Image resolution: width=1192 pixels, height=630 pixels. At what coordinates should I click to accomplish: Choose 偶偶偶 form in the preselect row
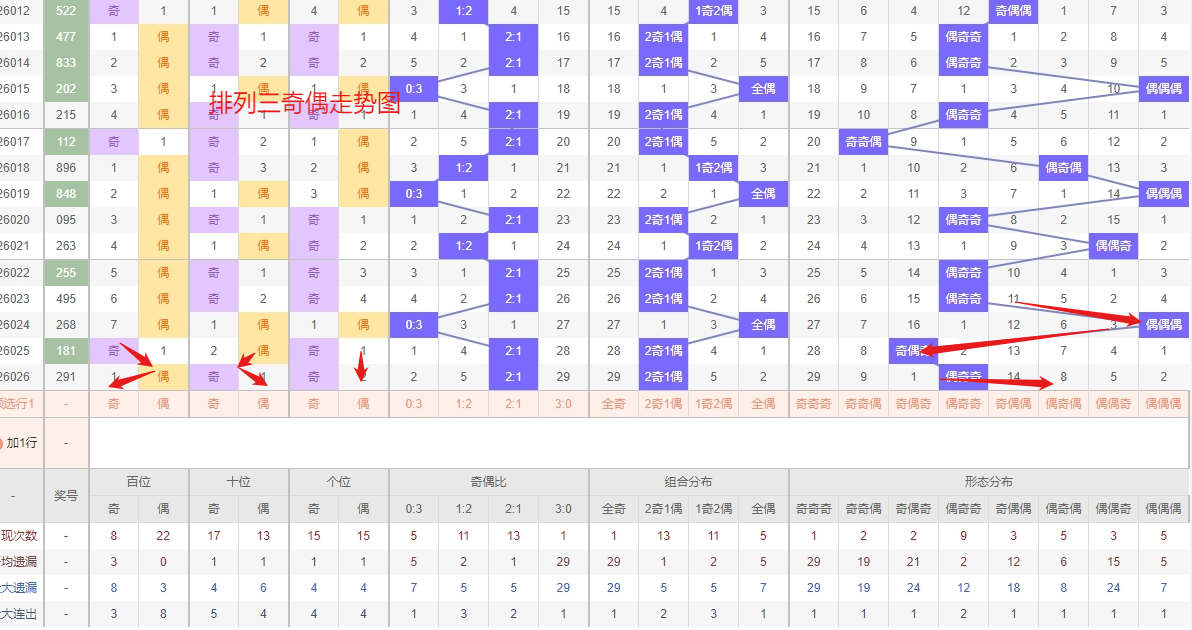tap(1163, 404)
